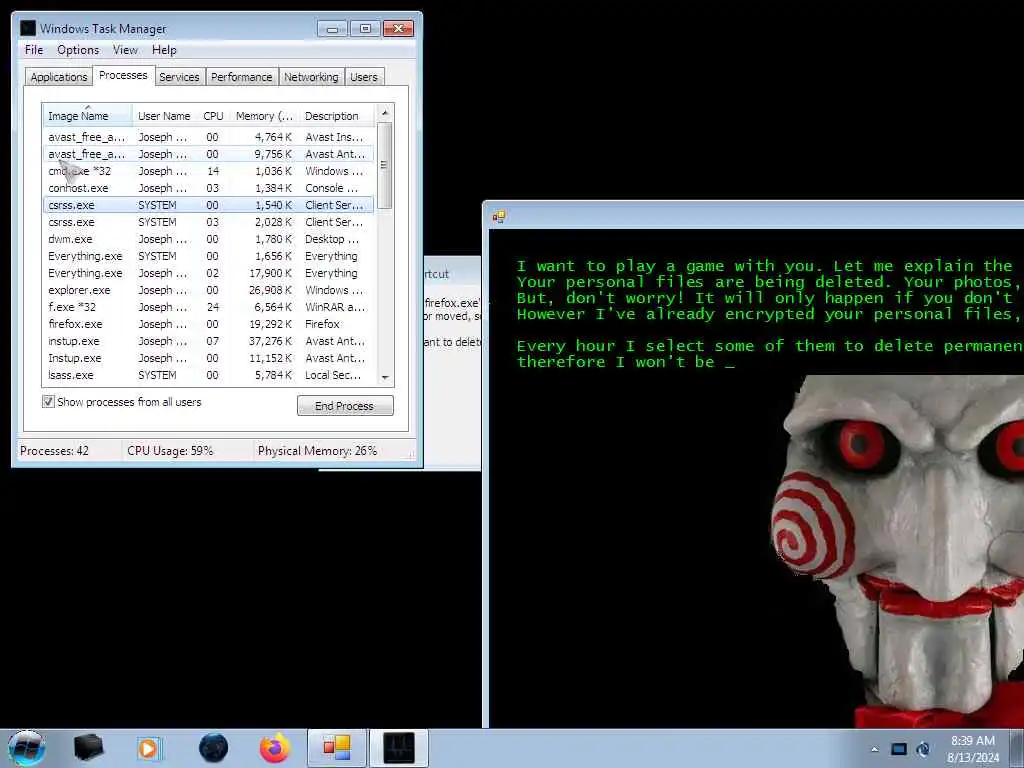
Task: Switch to the Performance tab
Action: tap(242, 77)
